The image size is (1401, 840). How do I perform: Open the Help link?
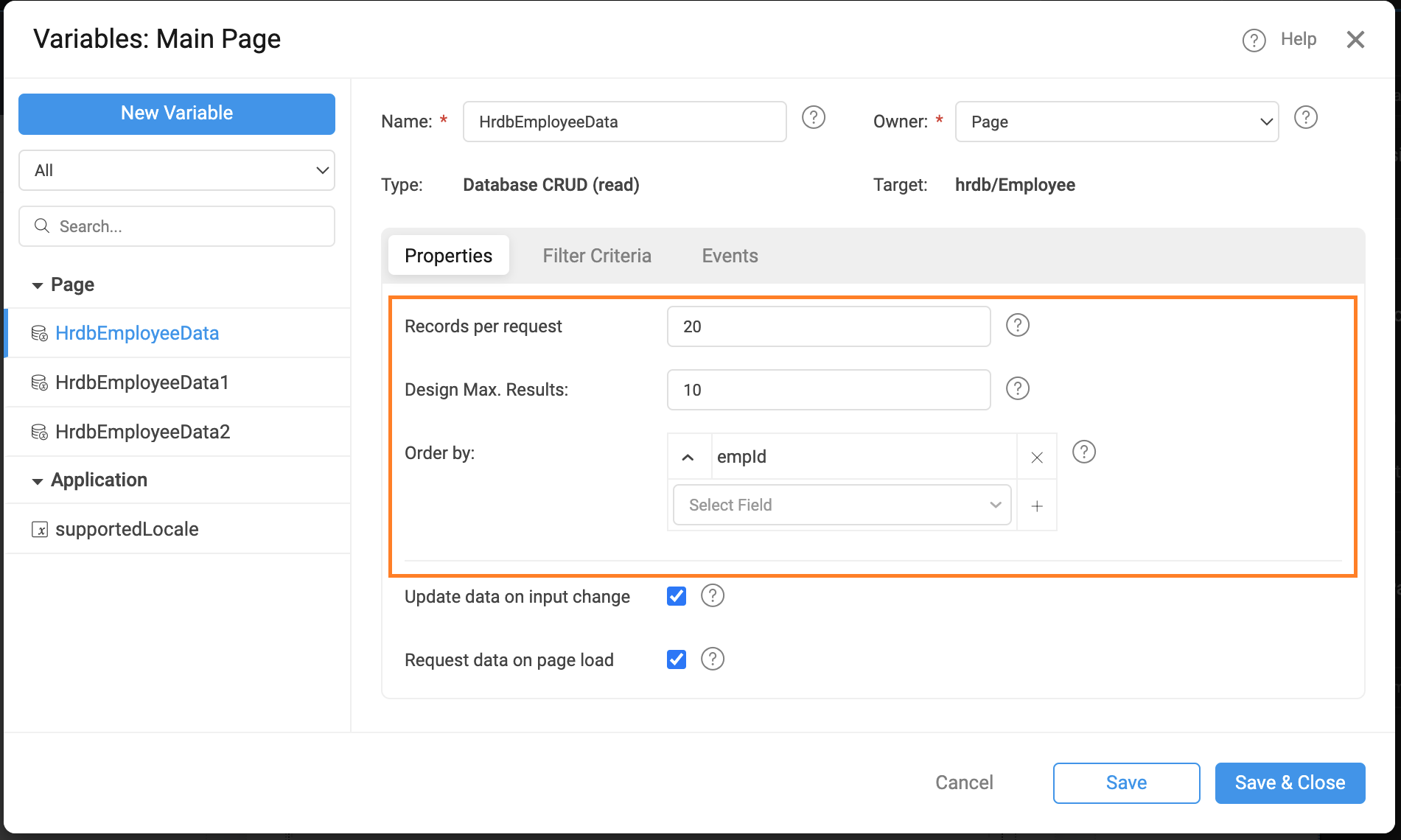pyautogui.click(x=1299, y=39)
